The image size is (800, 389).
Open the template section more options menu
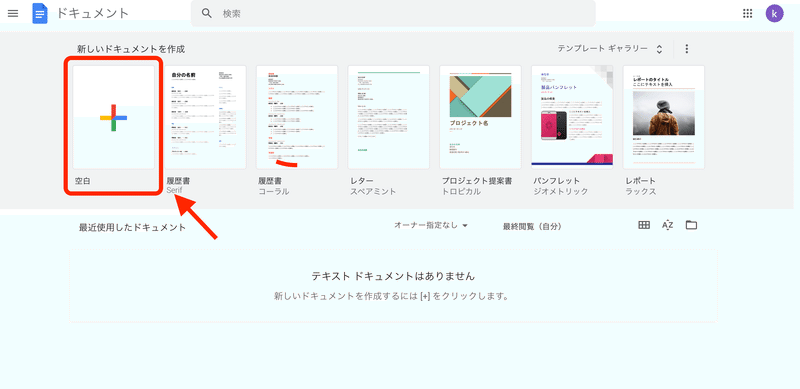coord(687,49)
